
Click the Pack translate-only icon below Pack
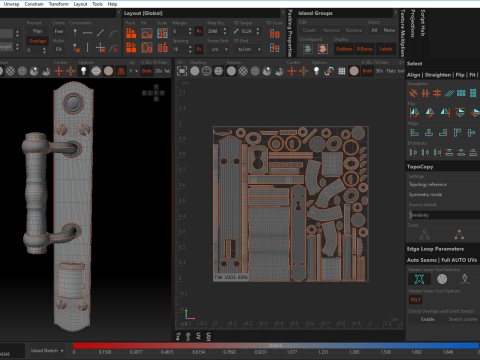131,48
